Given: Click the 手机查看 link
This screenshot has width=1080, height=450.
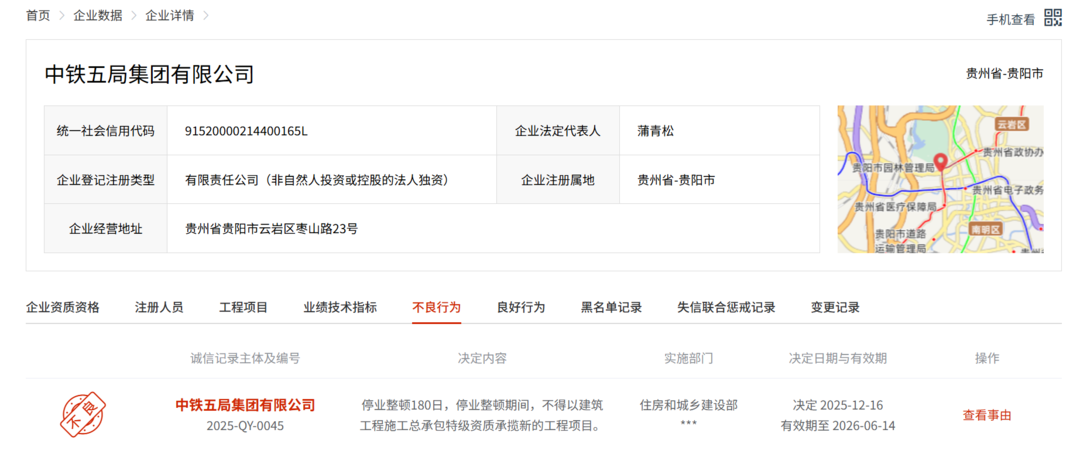Looking at the screenshot, I should point(1011,19).
